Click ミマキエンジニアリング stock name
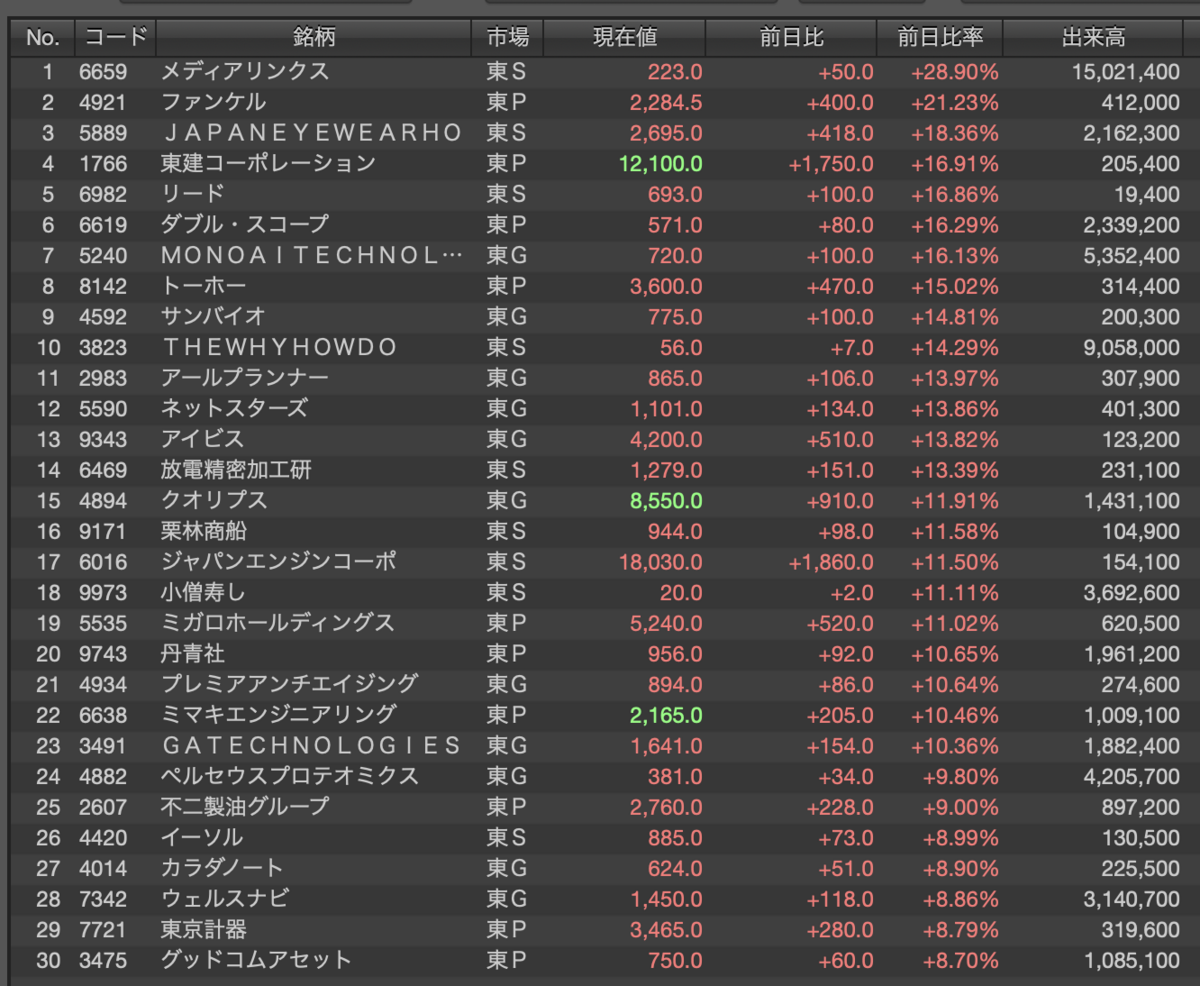 pyautogui.click(x=278, y=715)
